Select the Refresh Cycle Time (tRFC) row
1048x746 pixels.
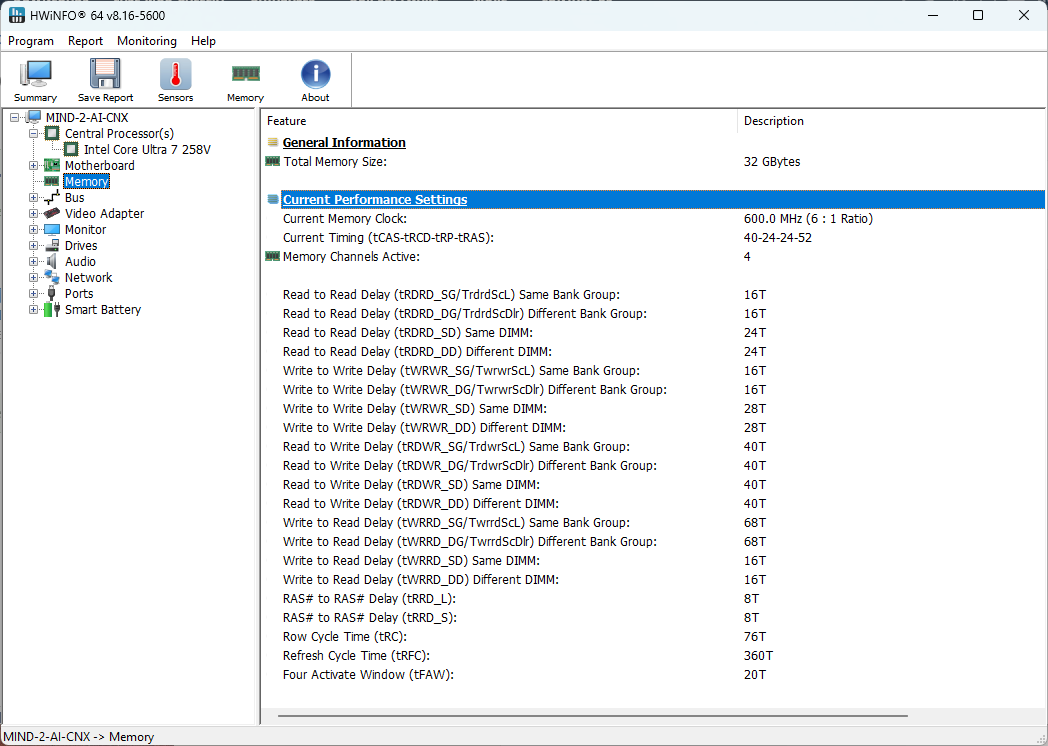(x=654, y=656)
